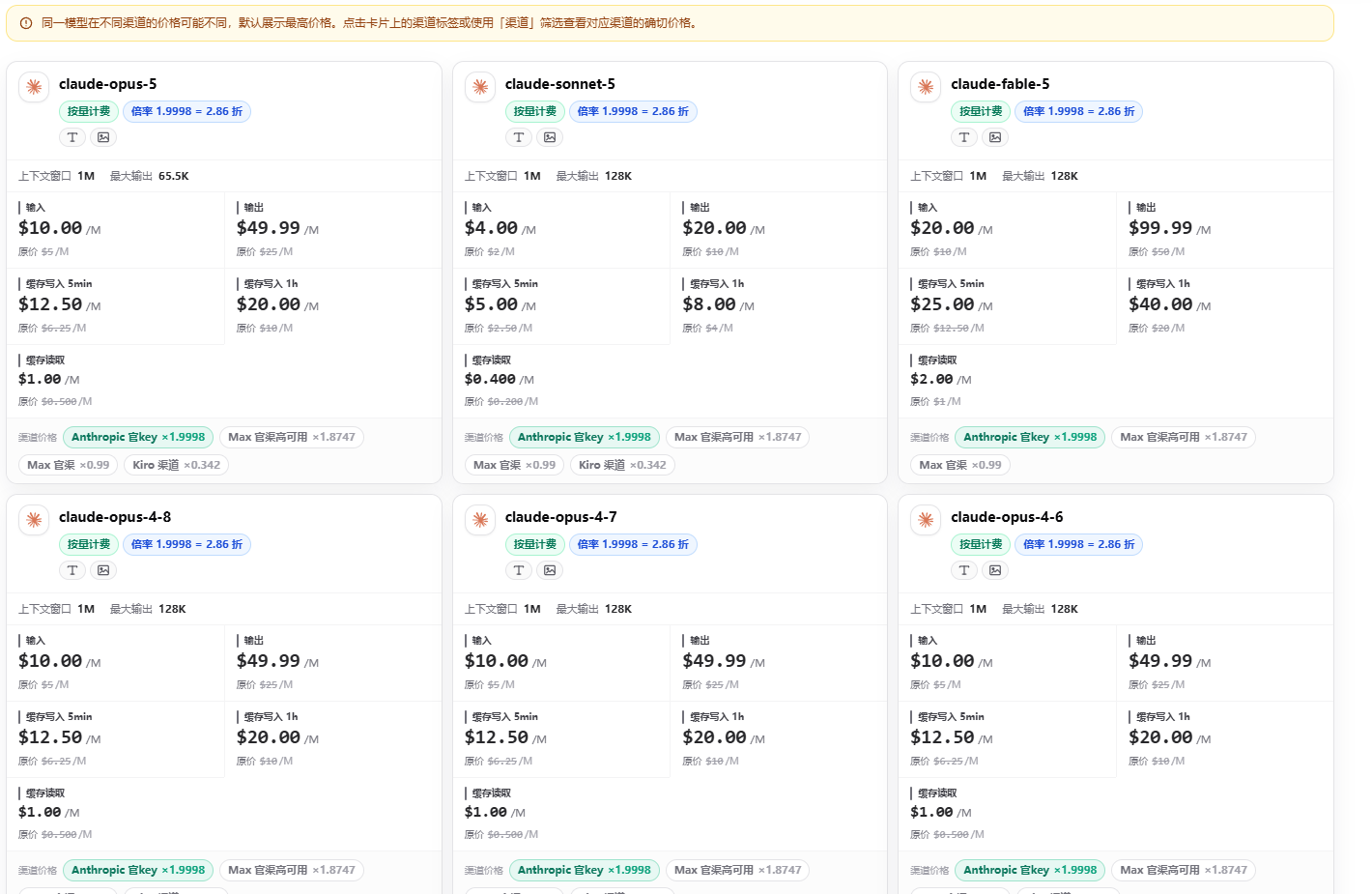1372x894 pixels.
Task: Select Max 官渠 ×0.99 tag on claude-sonnet-5
Action: [x=515, y=465]
